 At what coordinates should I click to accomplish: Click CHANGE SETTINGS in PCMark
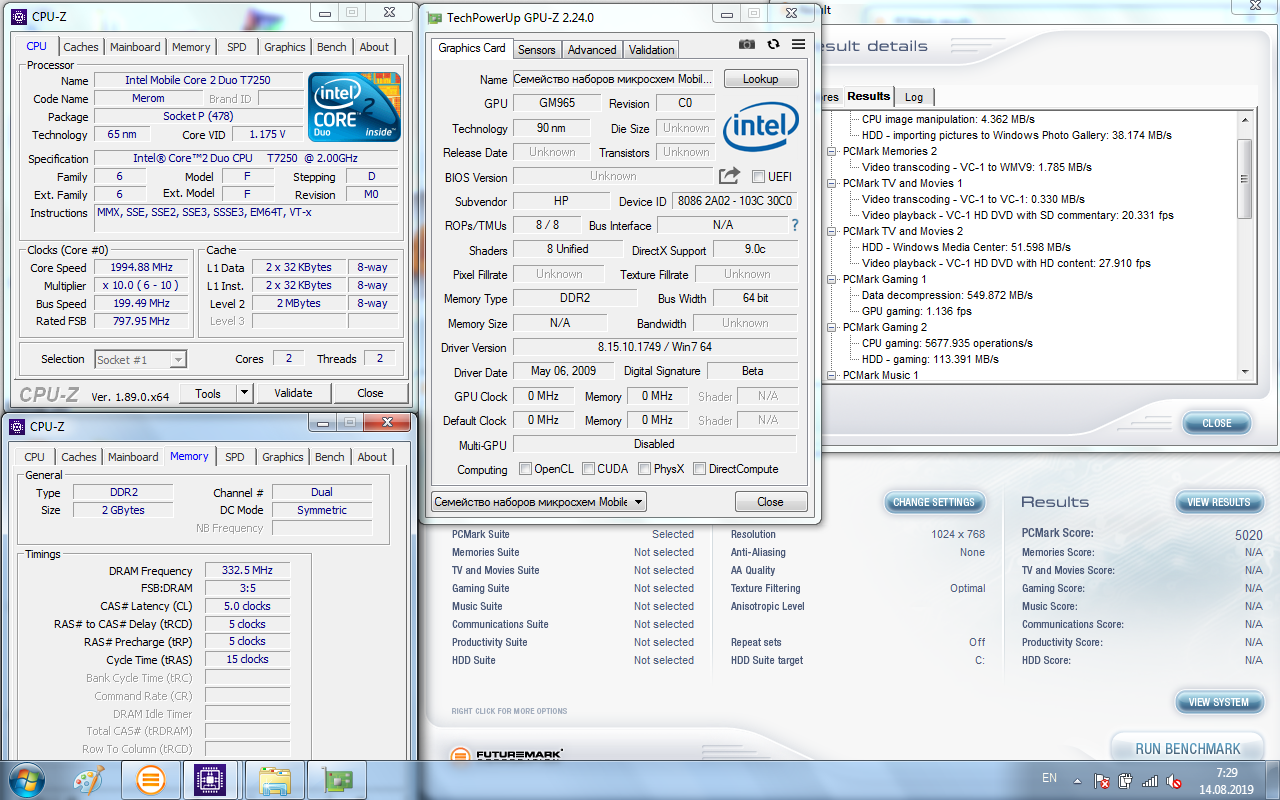pos(934,502)
